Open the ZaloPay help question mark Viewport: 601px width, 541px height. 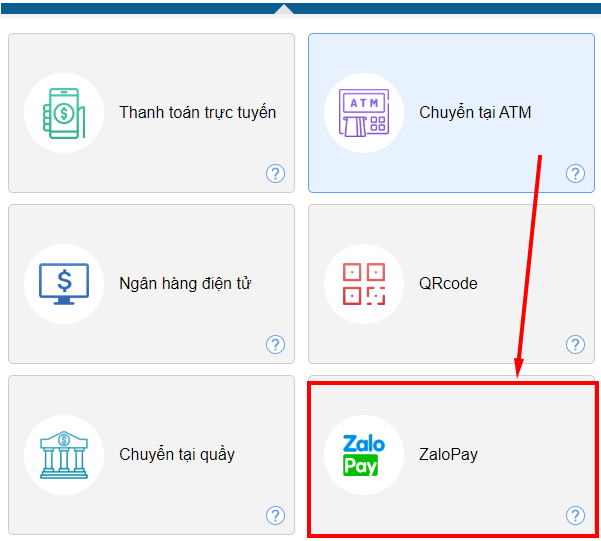575,515
